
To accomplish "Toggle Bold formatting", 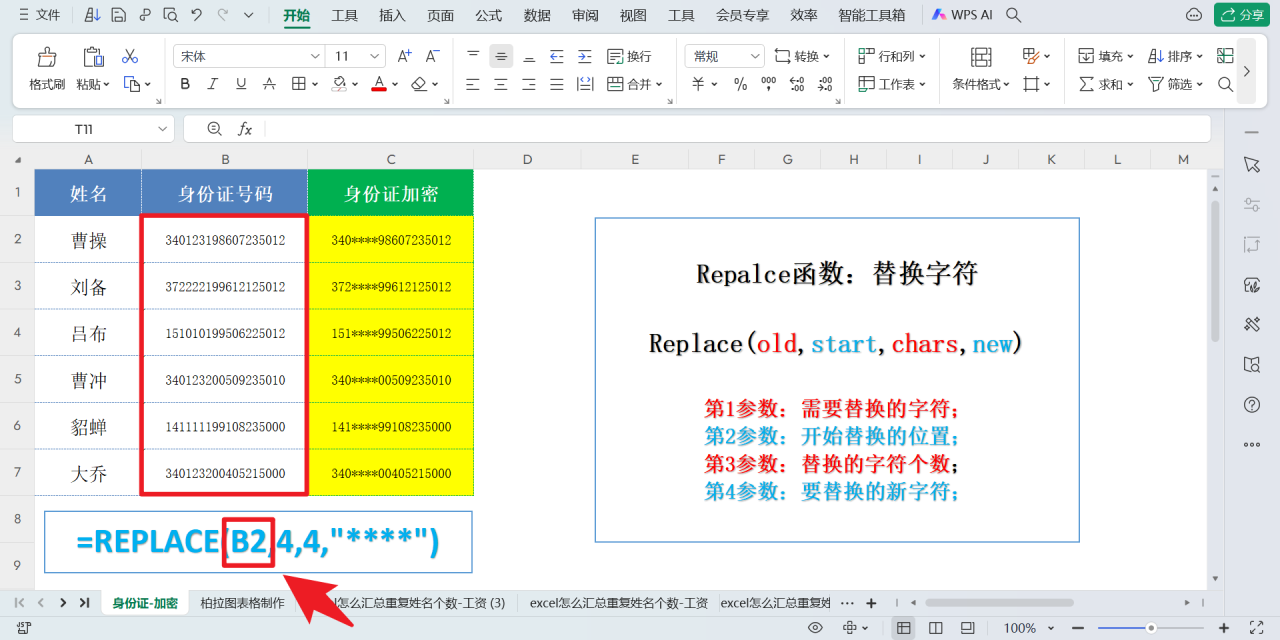I will pos(185,84).
